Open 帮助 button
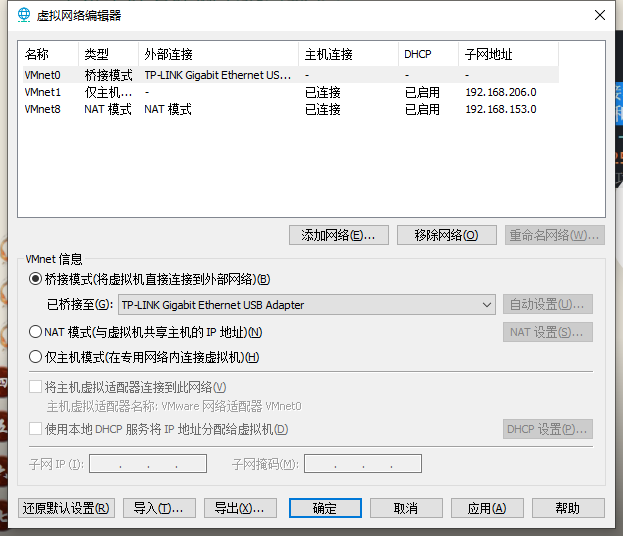Viewport: 623px width, 536px height. (x=568, y=508)
